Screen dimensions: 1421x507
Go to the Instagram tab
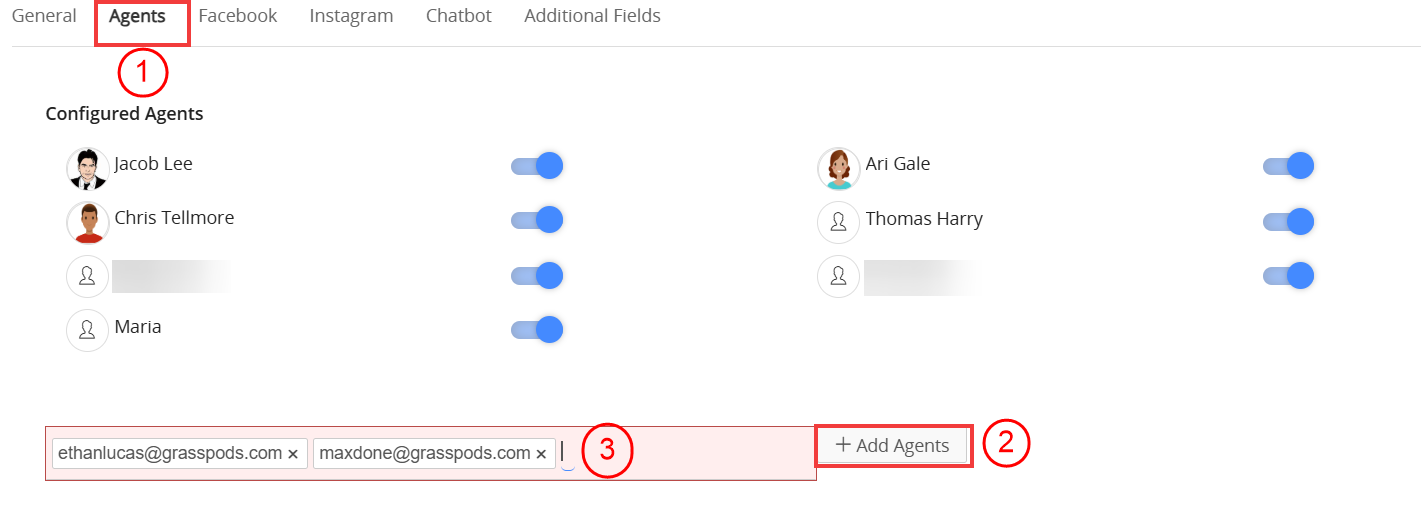[x=351, y=16]
